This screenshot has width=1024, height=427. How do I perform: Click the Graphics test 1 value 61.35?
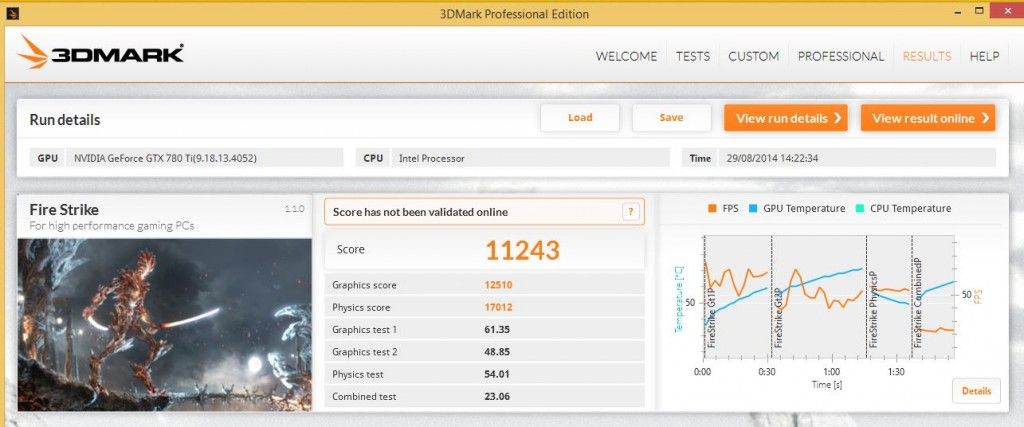(496, 329)
